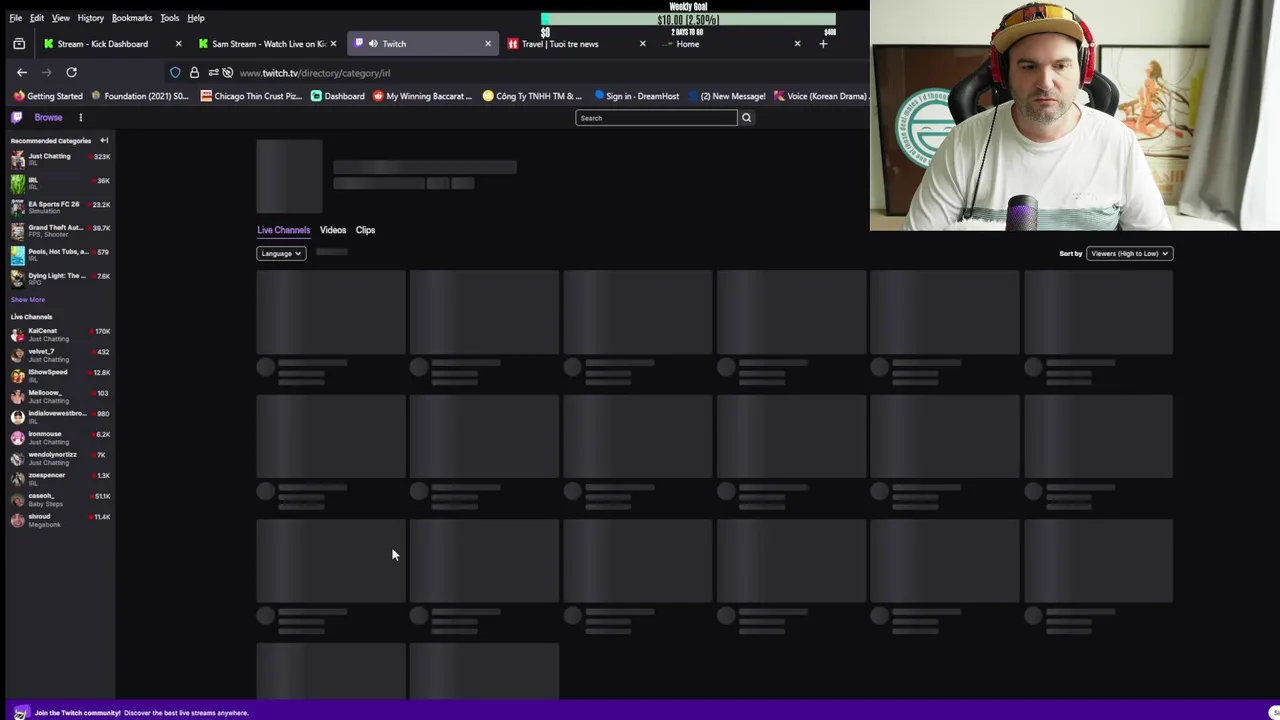View site info via the padlock icon

[194, 73]
